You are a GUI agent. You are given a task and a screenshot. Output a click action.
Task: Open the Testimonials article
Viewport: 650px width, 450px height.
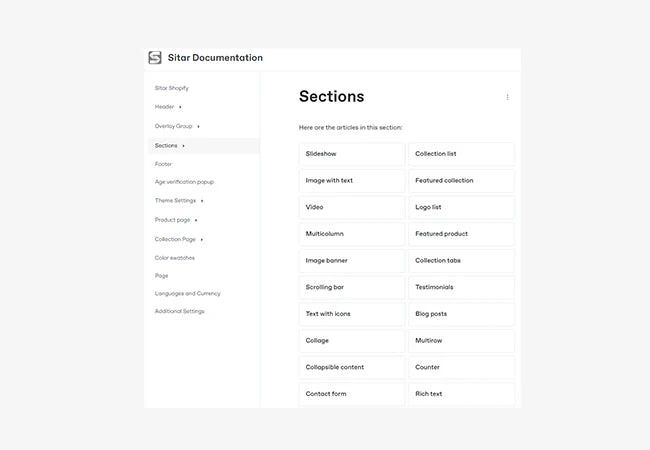461,287
